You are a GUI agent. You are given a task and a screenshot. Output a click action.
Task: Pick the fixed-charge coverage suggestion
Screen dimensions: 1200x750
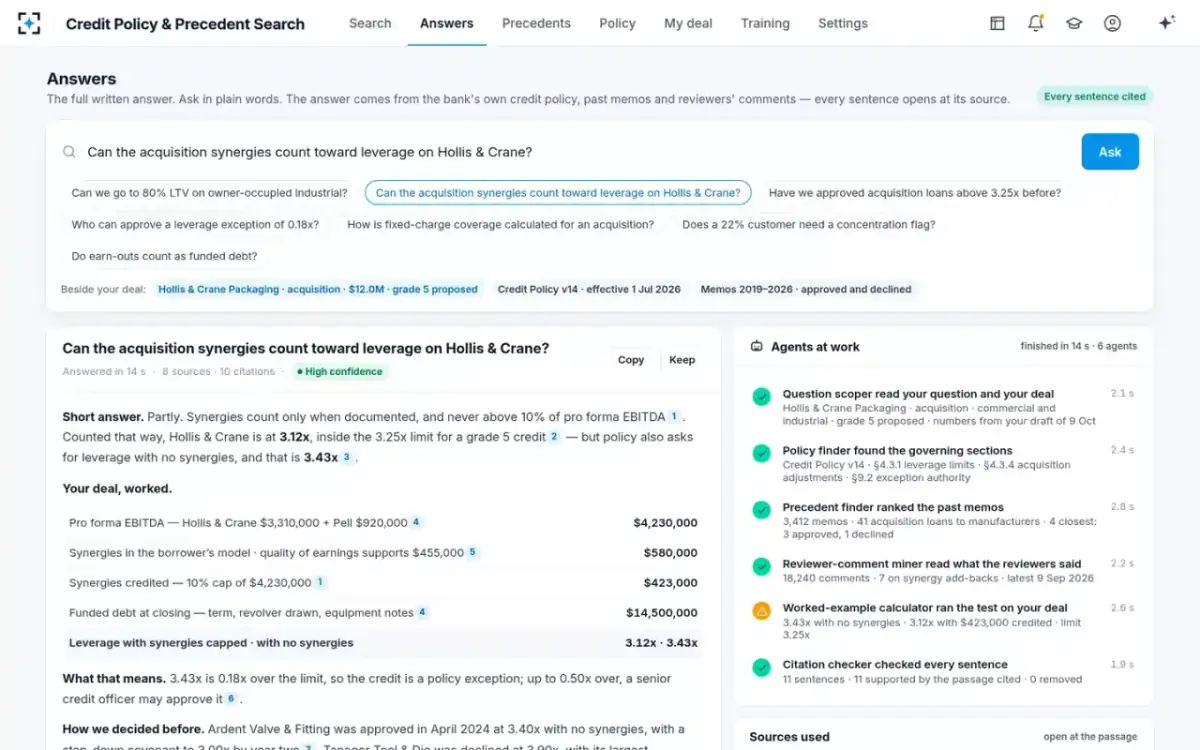(501, 225)
